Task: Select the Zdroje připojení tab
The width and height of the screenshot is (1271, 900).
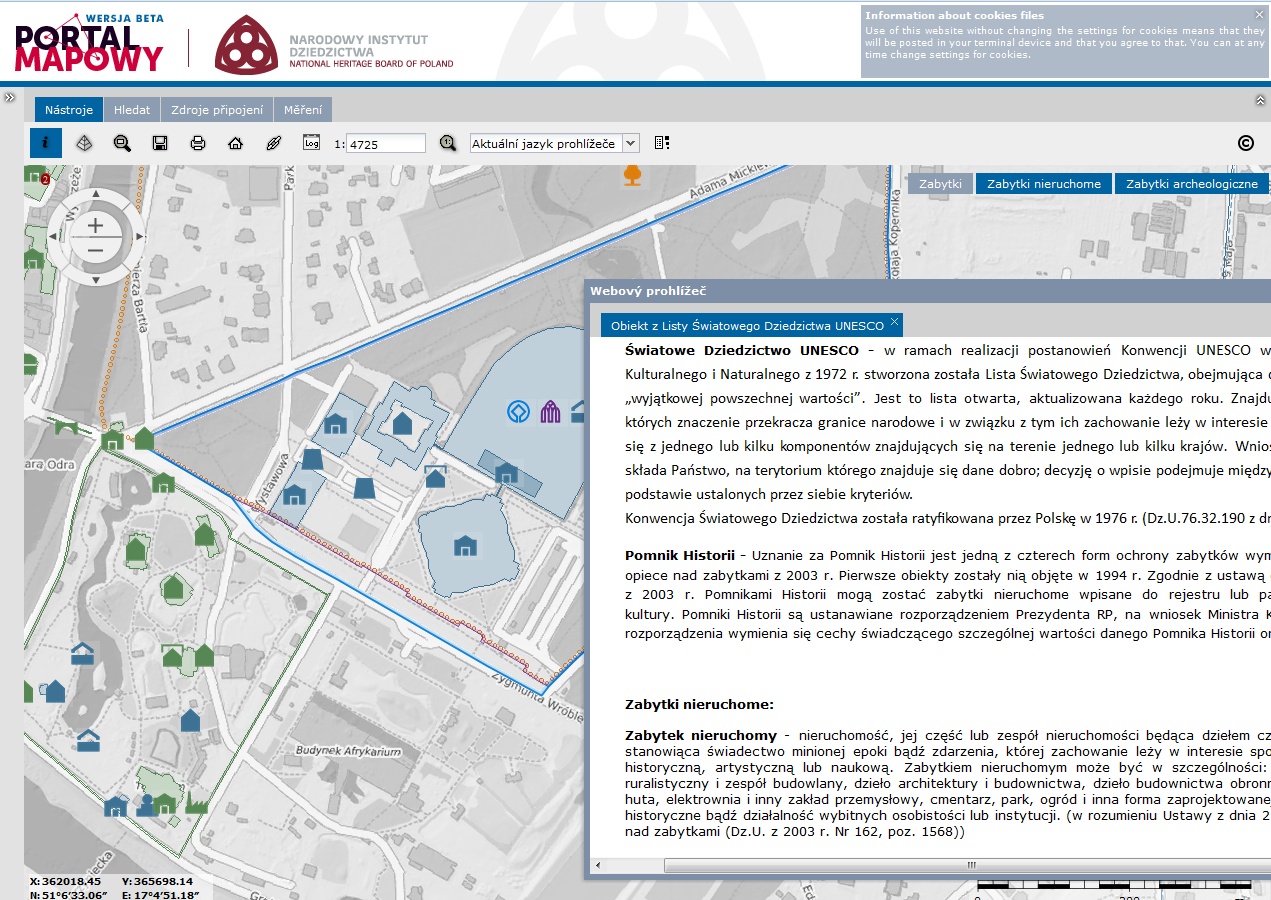Action: (217, 110)
